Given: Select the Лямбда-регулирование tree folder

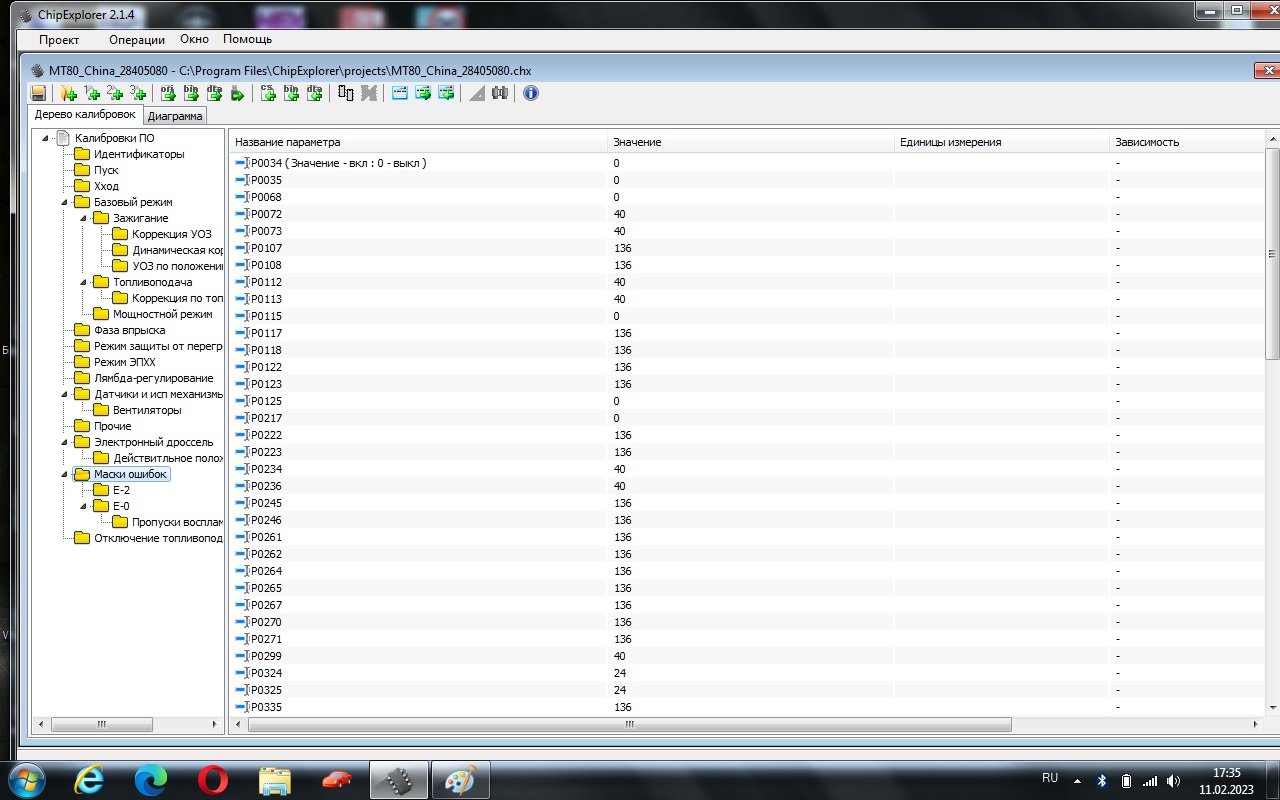Looking at the screenshot, I should click(153, 378).
